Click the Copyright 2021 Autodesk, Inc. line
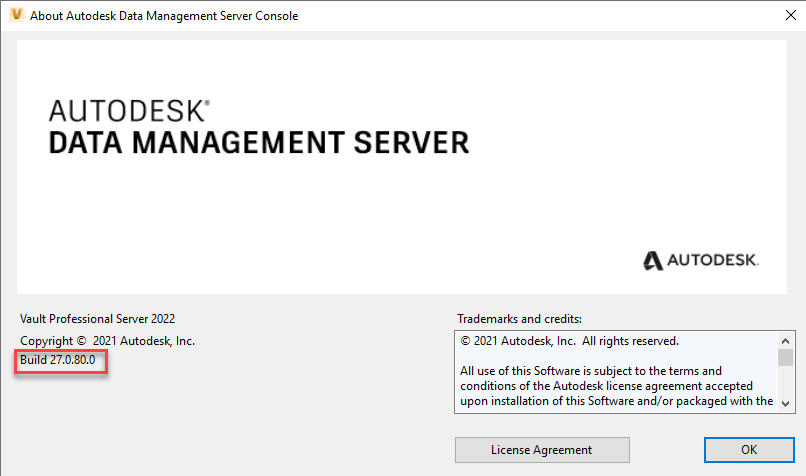Image resolution: width=806 pixels, height=476 pixels. (108, 340)
